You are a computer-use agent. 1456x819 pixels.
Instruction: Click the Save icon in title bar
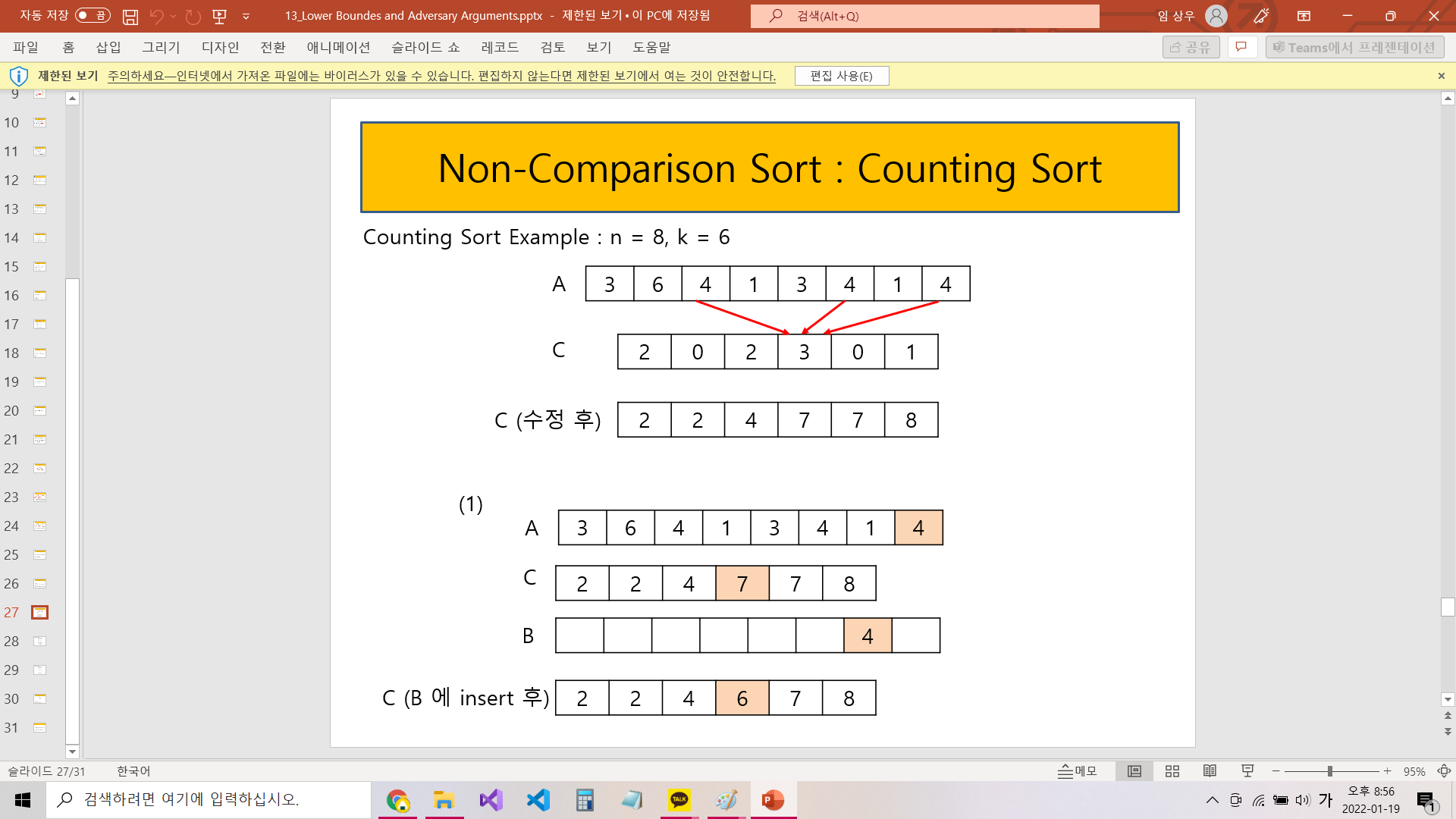click(130, 16)
